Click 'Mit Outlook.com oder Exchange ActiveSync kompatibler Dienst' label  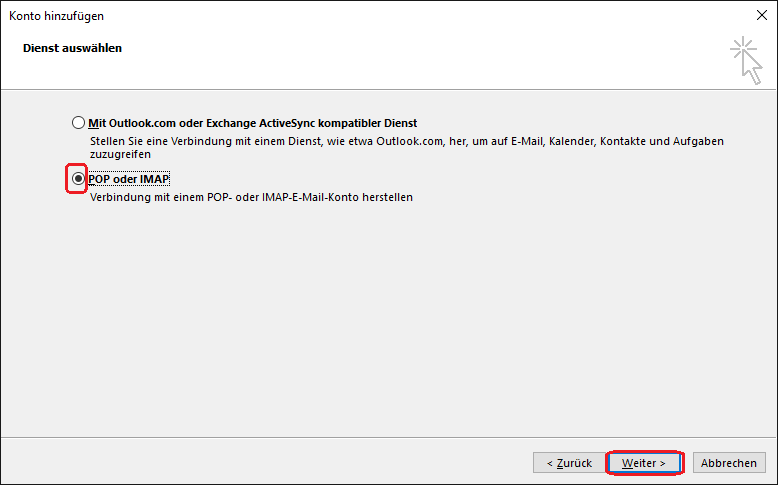pyautogui.click(x=253, y=123)
